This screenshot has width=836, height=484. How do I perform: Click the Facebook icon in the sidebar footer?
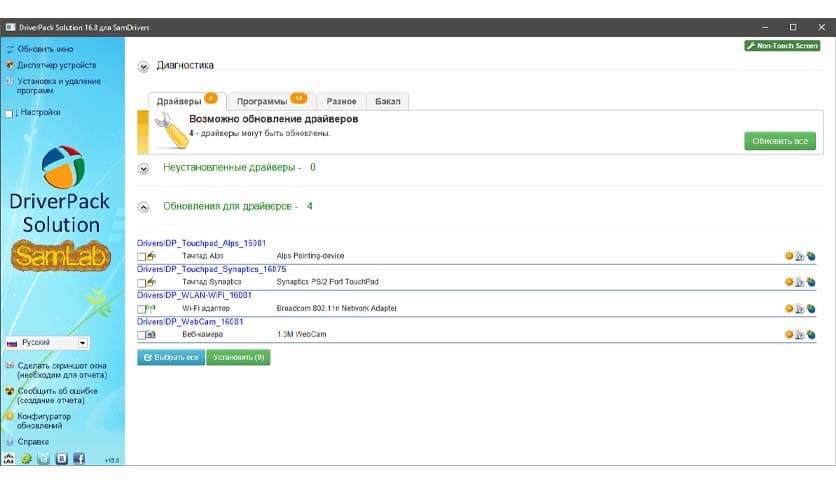(78, 459)
